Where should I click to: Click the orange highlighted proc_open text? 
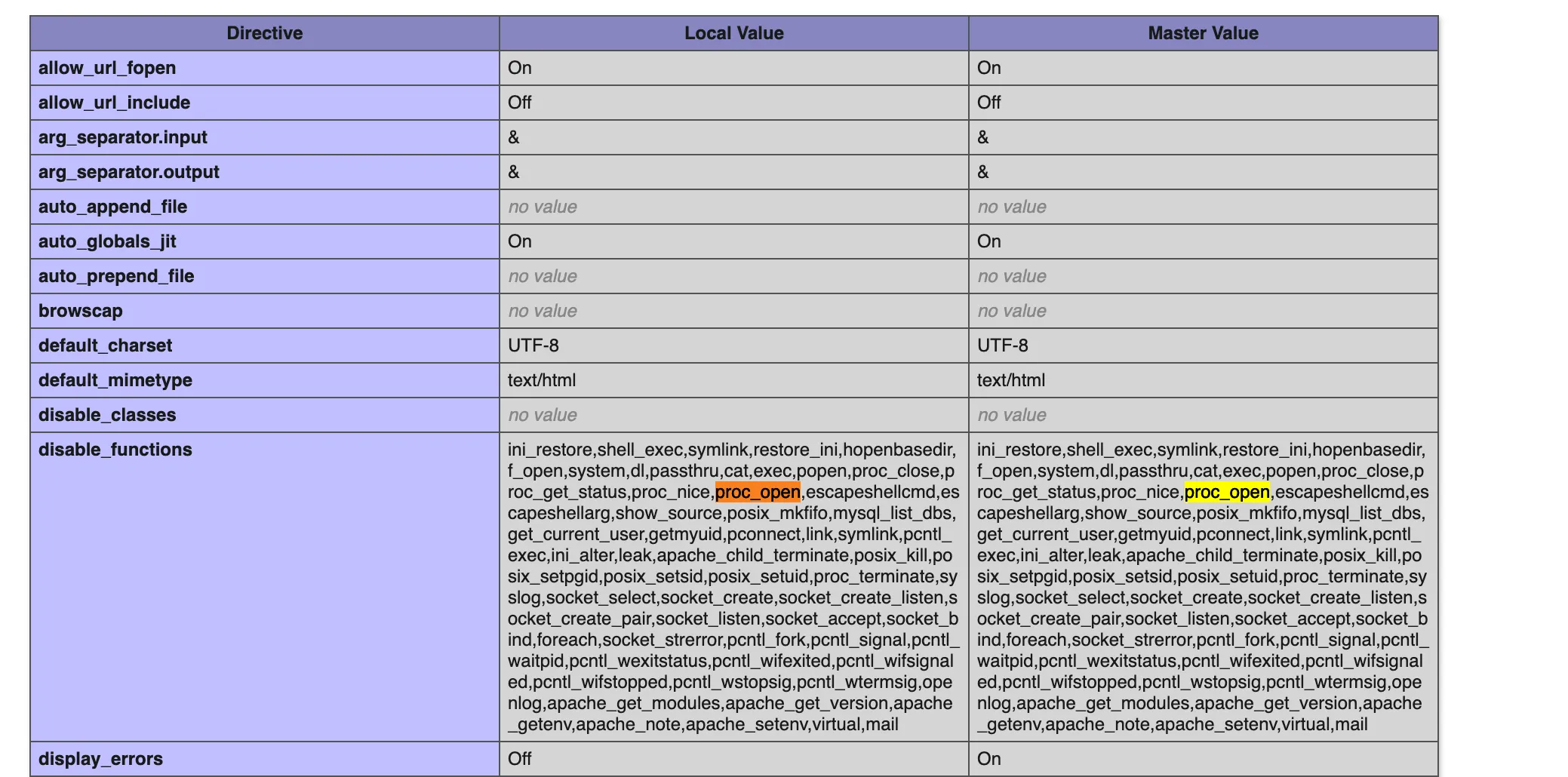click(758, 492)
